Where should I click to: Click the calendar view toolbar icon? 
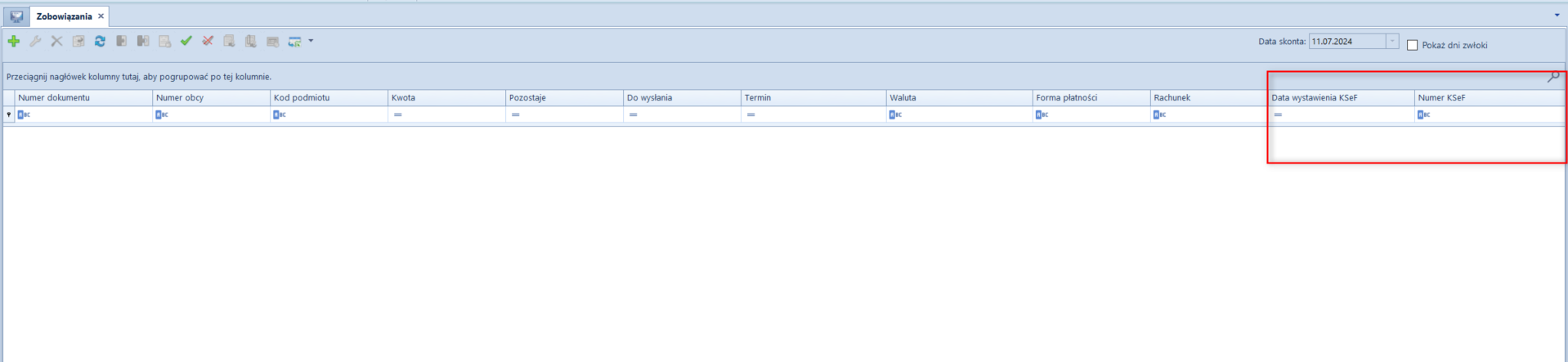pyautogui.click(x=294, y=41)
